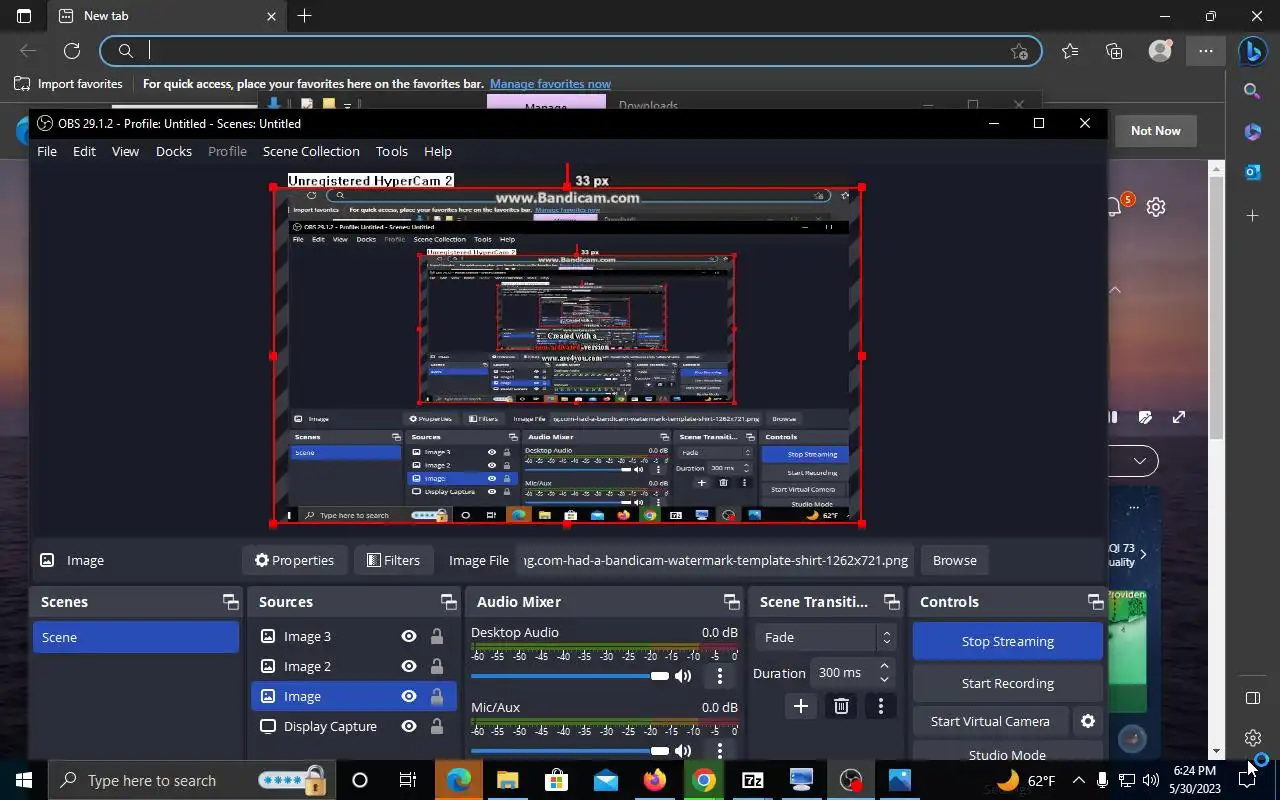Open Bing chat sidebar icon
1280x800 pixels.
click(1252, 51)
